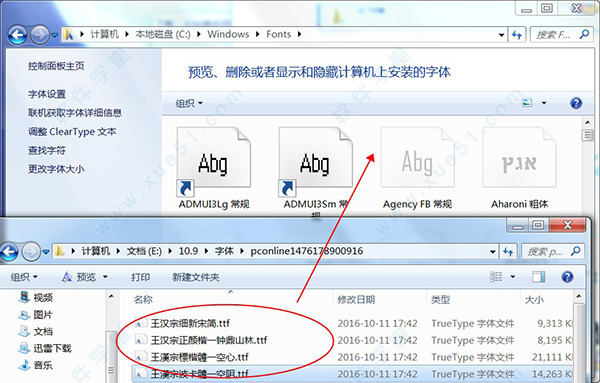This screenshot has height=383, width=600.
Task: Select 文档 library in navigation pane
Action: (x=36, y=331)
